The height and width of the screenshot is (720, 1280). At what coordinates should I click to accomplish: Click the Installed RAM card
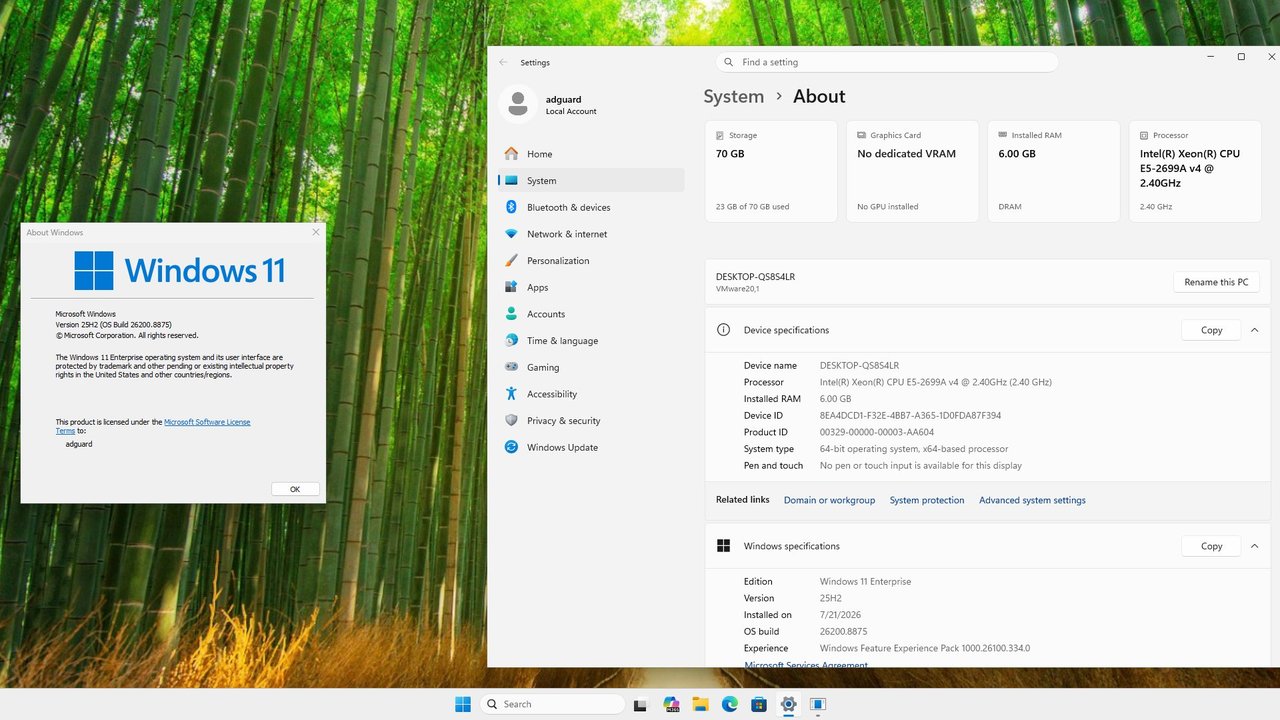pyautogui.click(x=1054, y=171)
